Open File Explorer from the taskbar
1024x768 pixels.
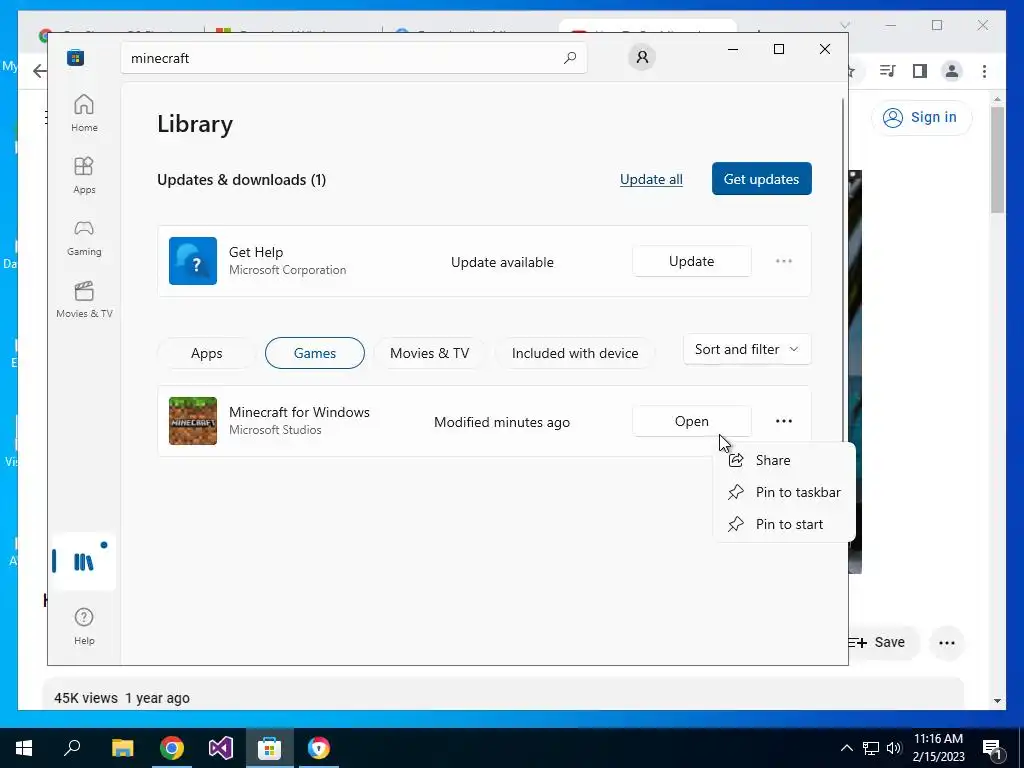(x=122, y=748)
